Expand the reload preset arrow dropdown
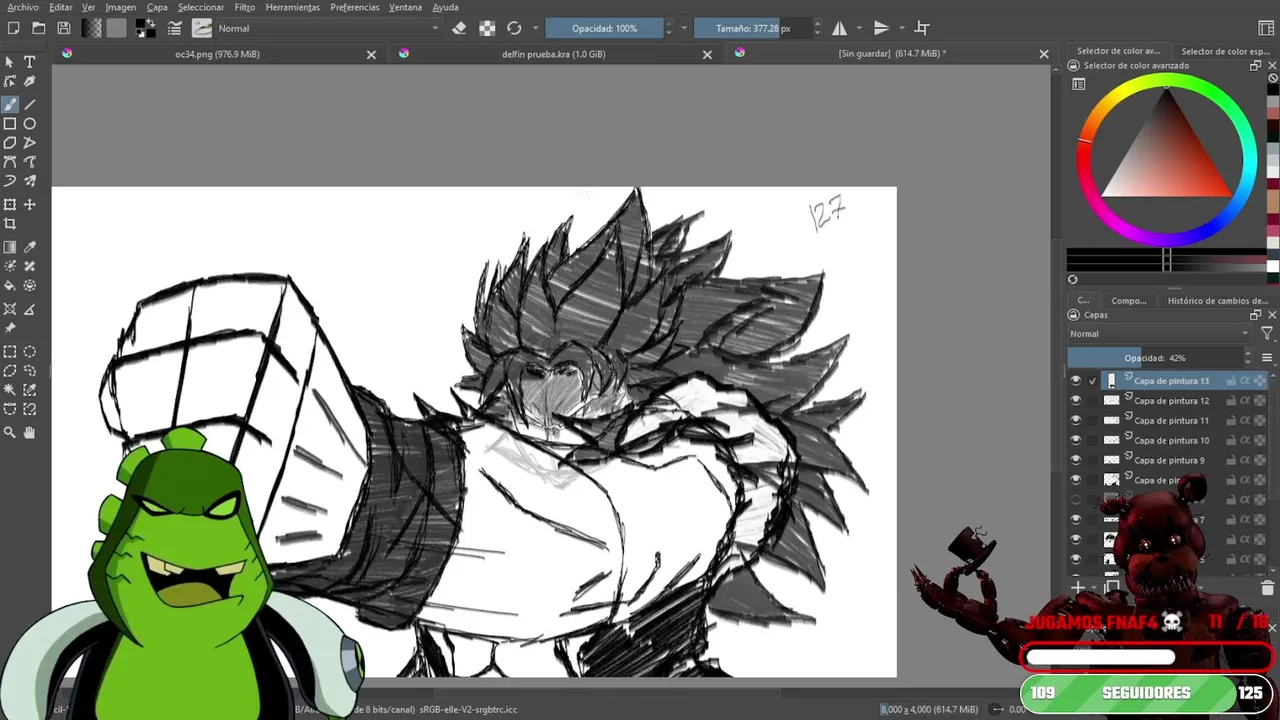 [x=536, y=28]
